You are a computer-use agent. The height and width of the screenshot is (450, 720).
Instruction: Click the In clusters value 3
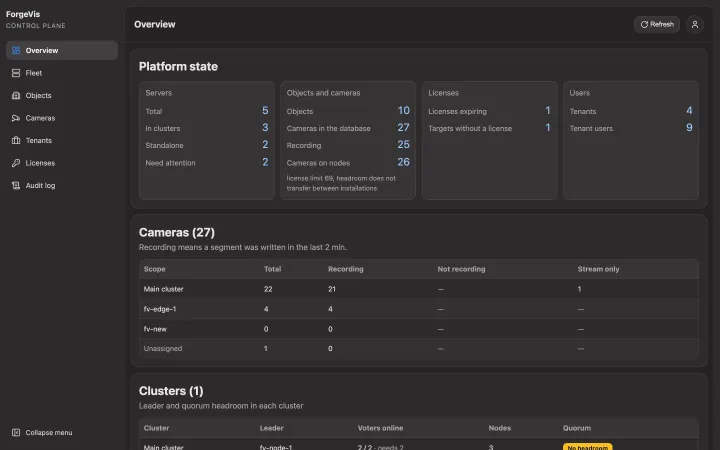point(265,128)
